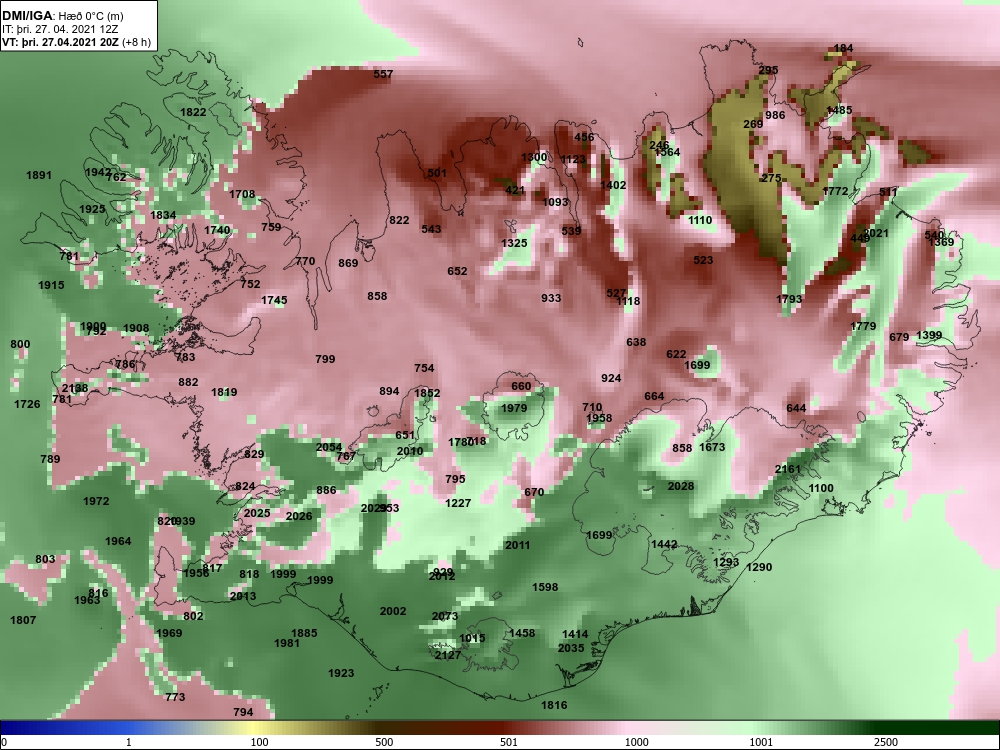Click the map value 1726

click(x=27, y=404)
